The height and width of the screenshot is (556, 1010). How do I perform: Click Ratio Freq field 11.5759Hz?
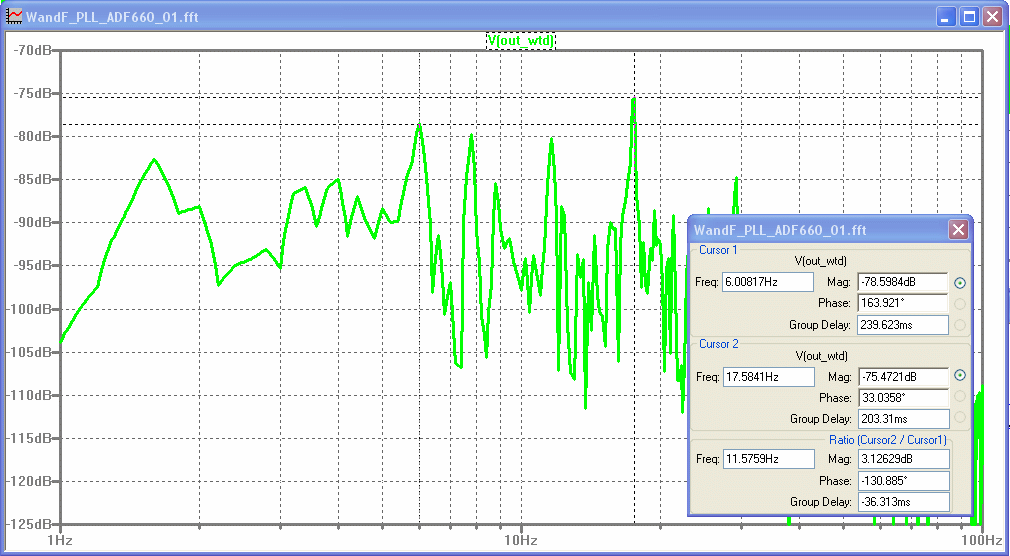coord(768,459)
